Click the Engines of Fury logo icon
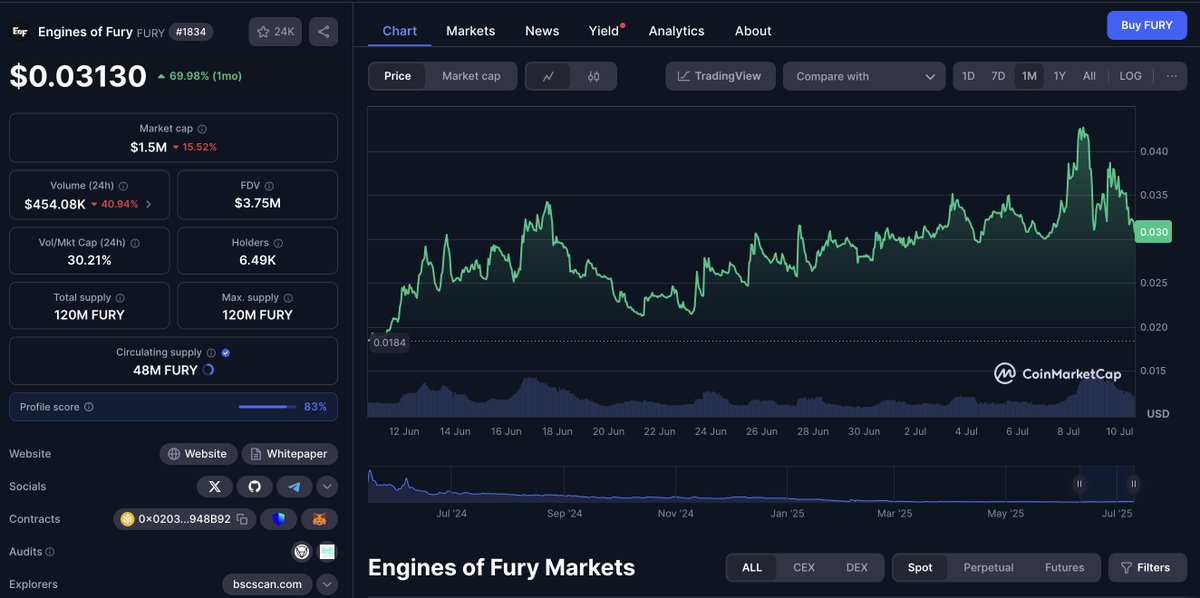This screenshot has width=1200, height=598. (x=19, y=32)
